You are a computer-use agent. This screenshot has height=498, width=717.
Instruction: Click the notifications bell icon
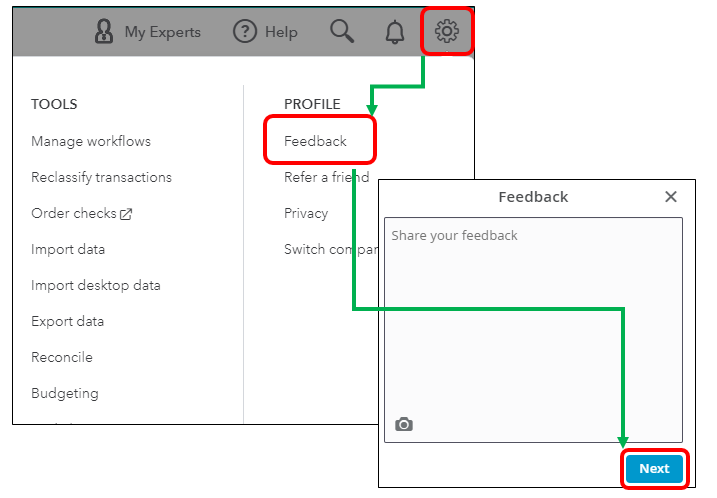[395, 32]
